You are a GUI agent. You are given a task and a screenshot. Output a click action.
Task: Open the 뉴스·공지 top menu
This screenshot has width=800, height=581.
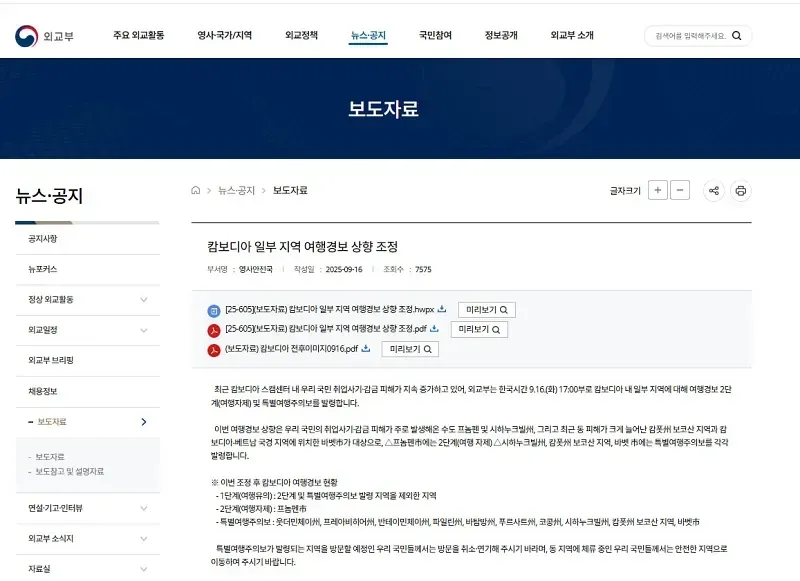click(x=368, y=35)
